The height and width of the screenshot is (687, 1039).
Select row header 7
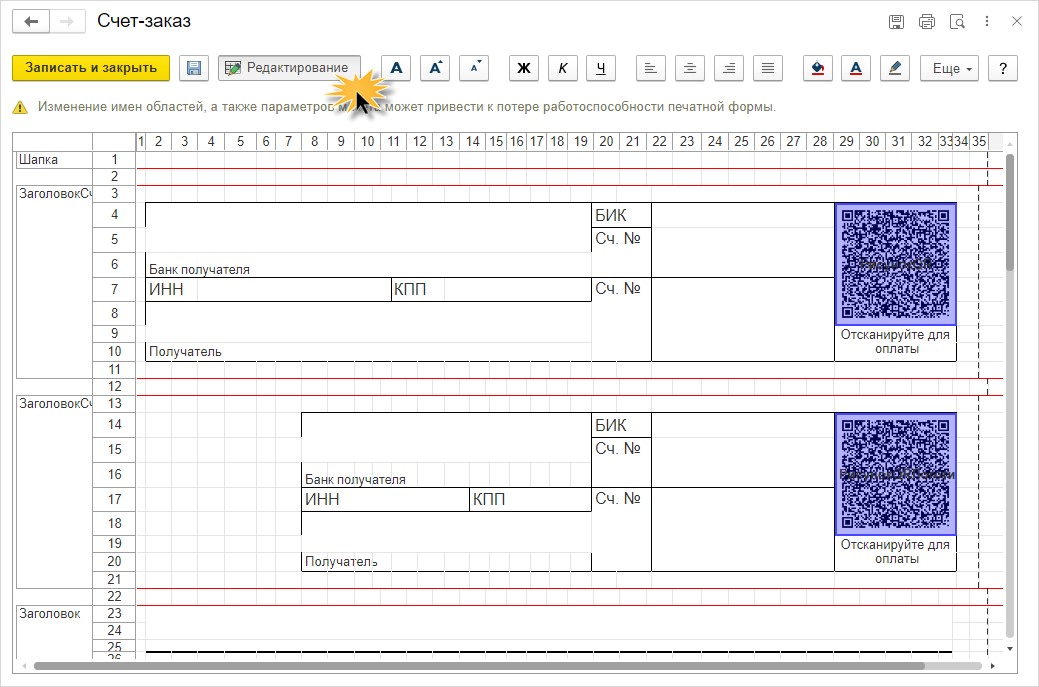[x=114, y=289]
